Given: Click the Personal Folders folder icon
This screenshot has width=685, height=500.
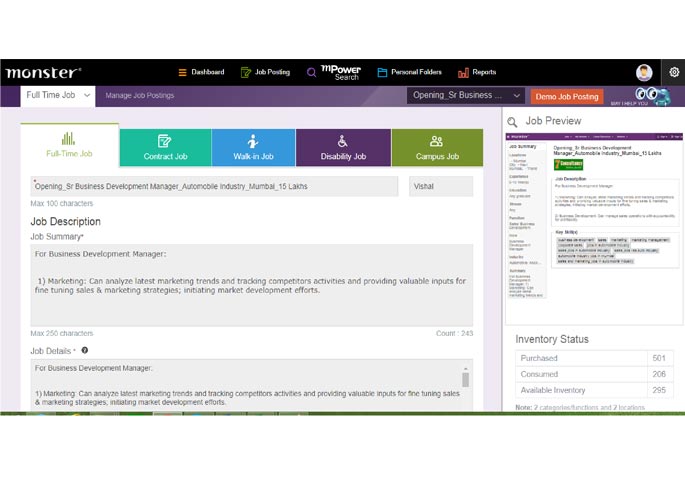Looking at the screenshot, I should [382, 72].
